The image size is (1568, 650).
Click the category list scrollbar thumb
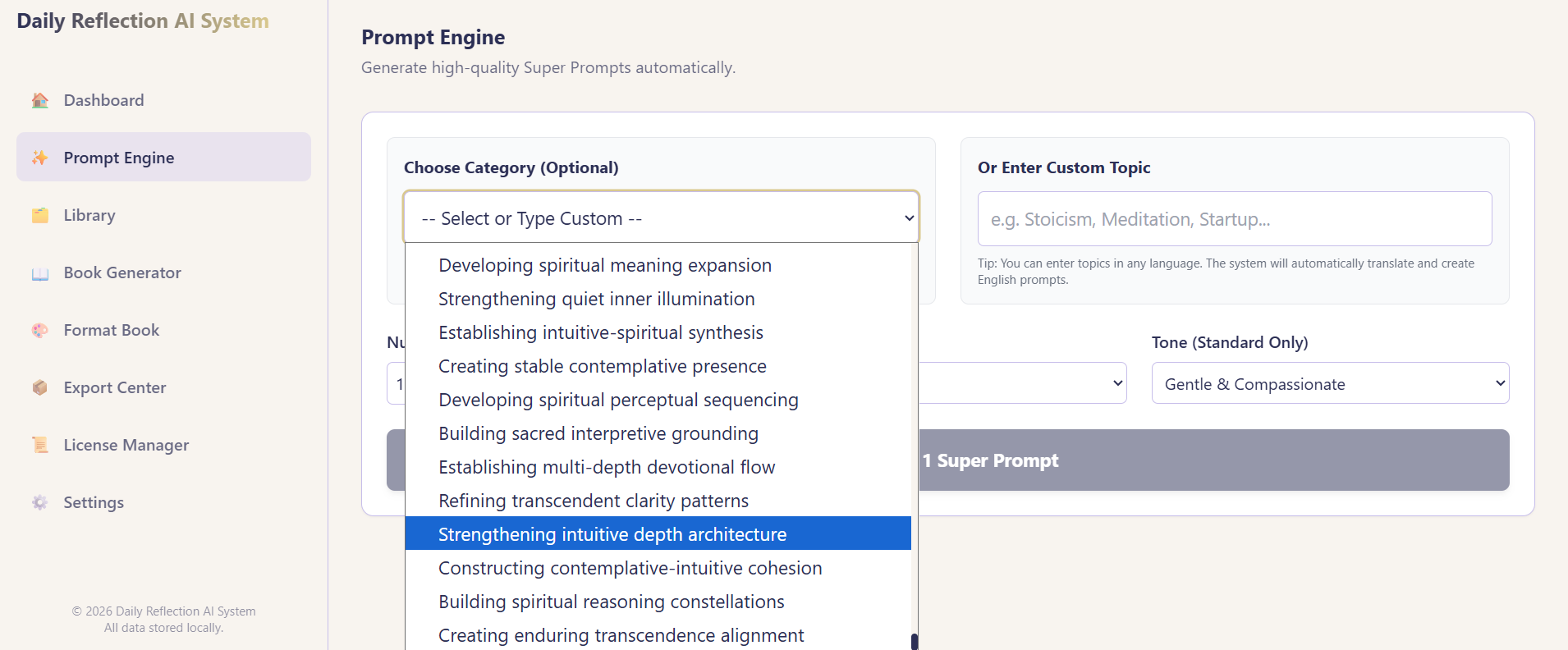tap(915, 641)
